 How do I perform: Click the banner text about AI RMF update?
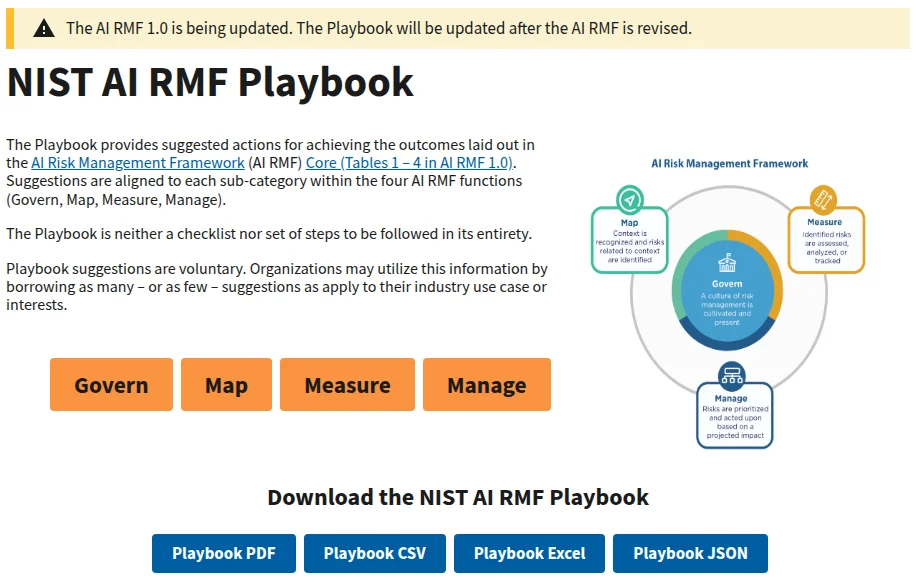click(379, 28)
